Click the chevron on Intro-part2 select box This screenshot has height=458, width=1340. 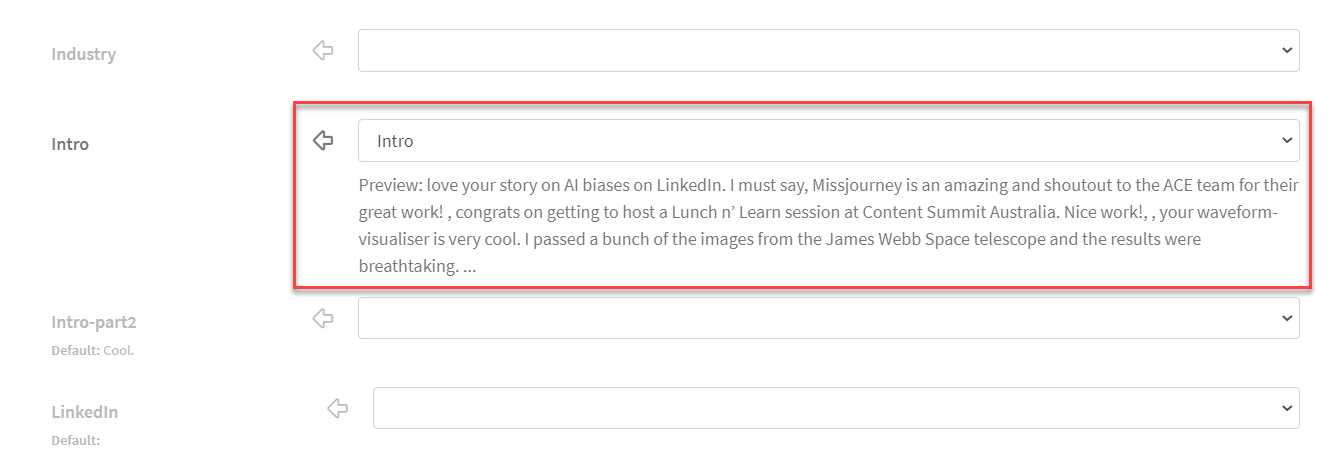pos(1286,318)
